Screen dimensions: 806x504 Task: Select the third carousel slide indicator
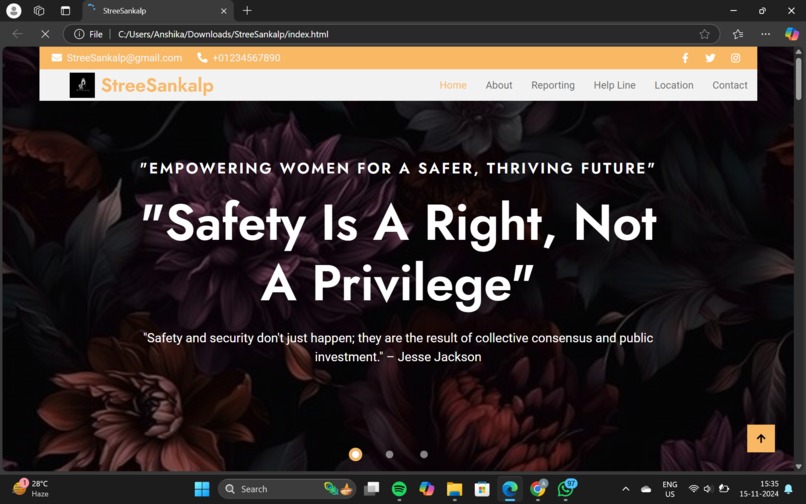click(424, 455)
